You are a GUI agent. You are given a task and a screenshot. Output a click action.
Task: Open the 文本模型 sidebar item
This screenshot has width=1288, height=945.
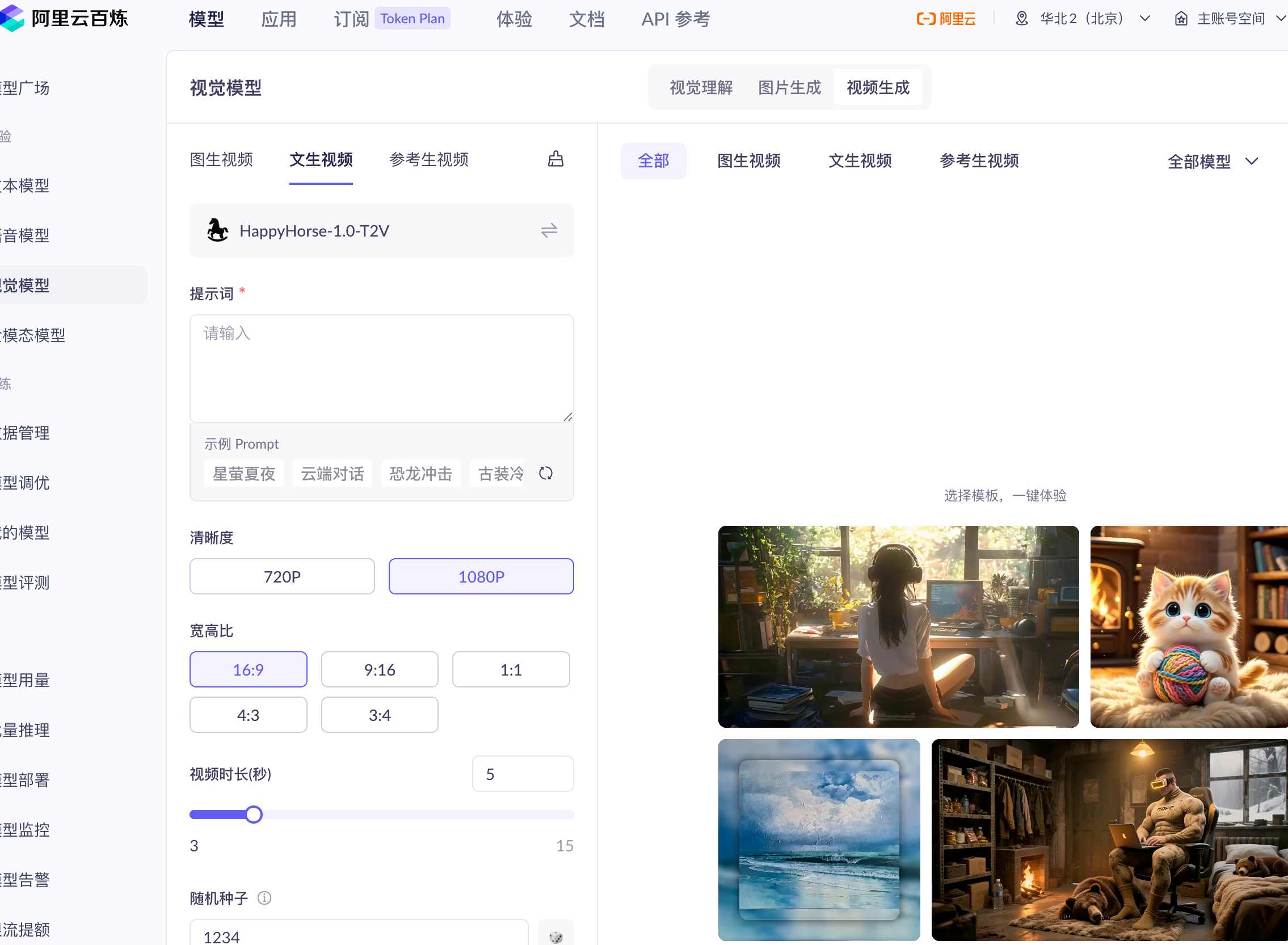(25, 185)
